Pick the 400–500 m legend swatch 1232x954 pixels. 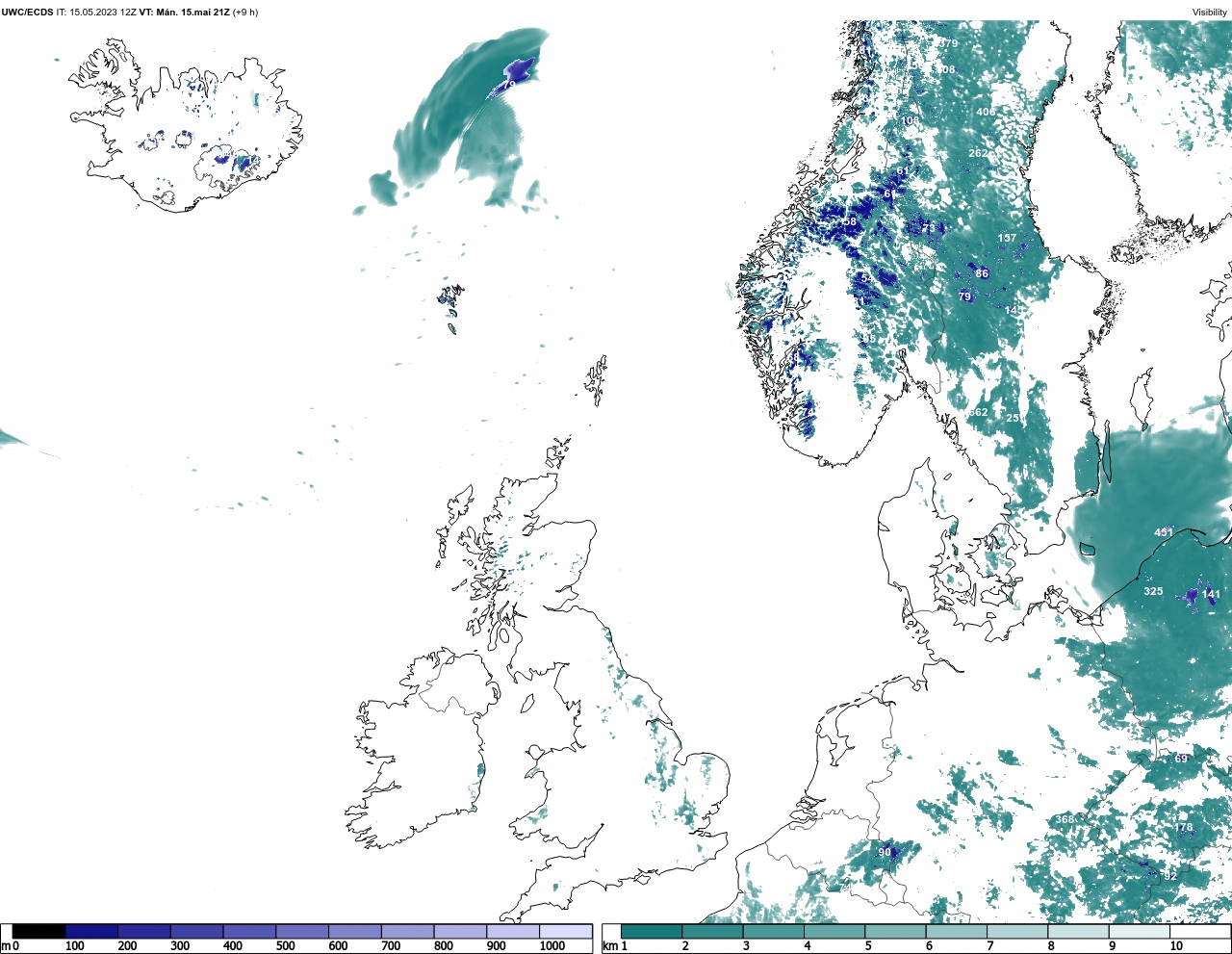[x=249, y=932]
